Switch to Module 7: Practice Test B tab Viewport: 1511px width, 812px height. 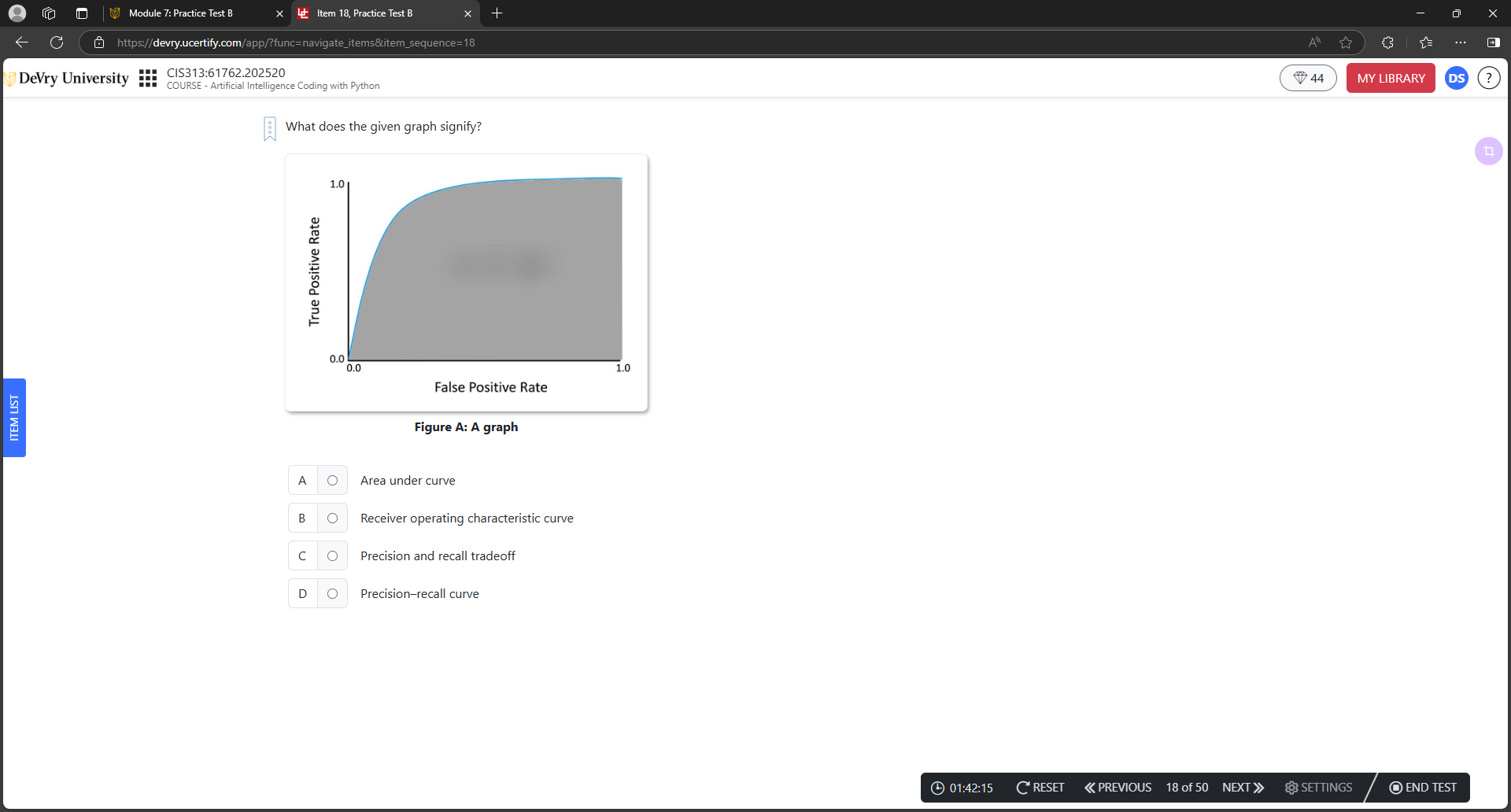[181, 13]
